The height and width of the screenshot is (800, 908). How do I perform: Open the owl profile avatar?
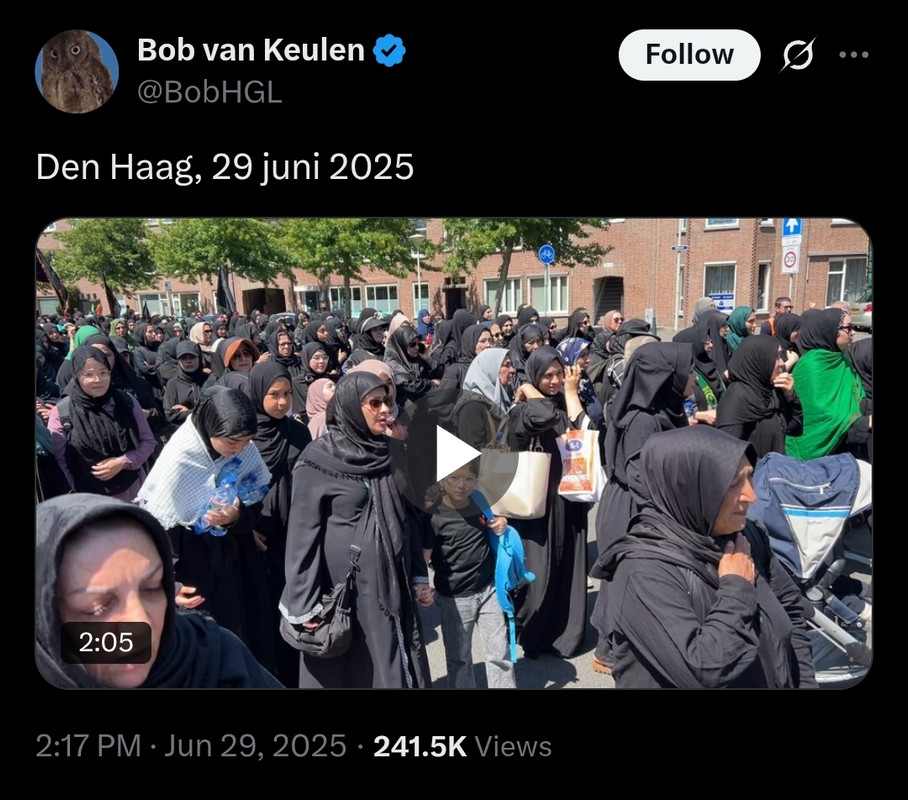(x=76, y=71)
